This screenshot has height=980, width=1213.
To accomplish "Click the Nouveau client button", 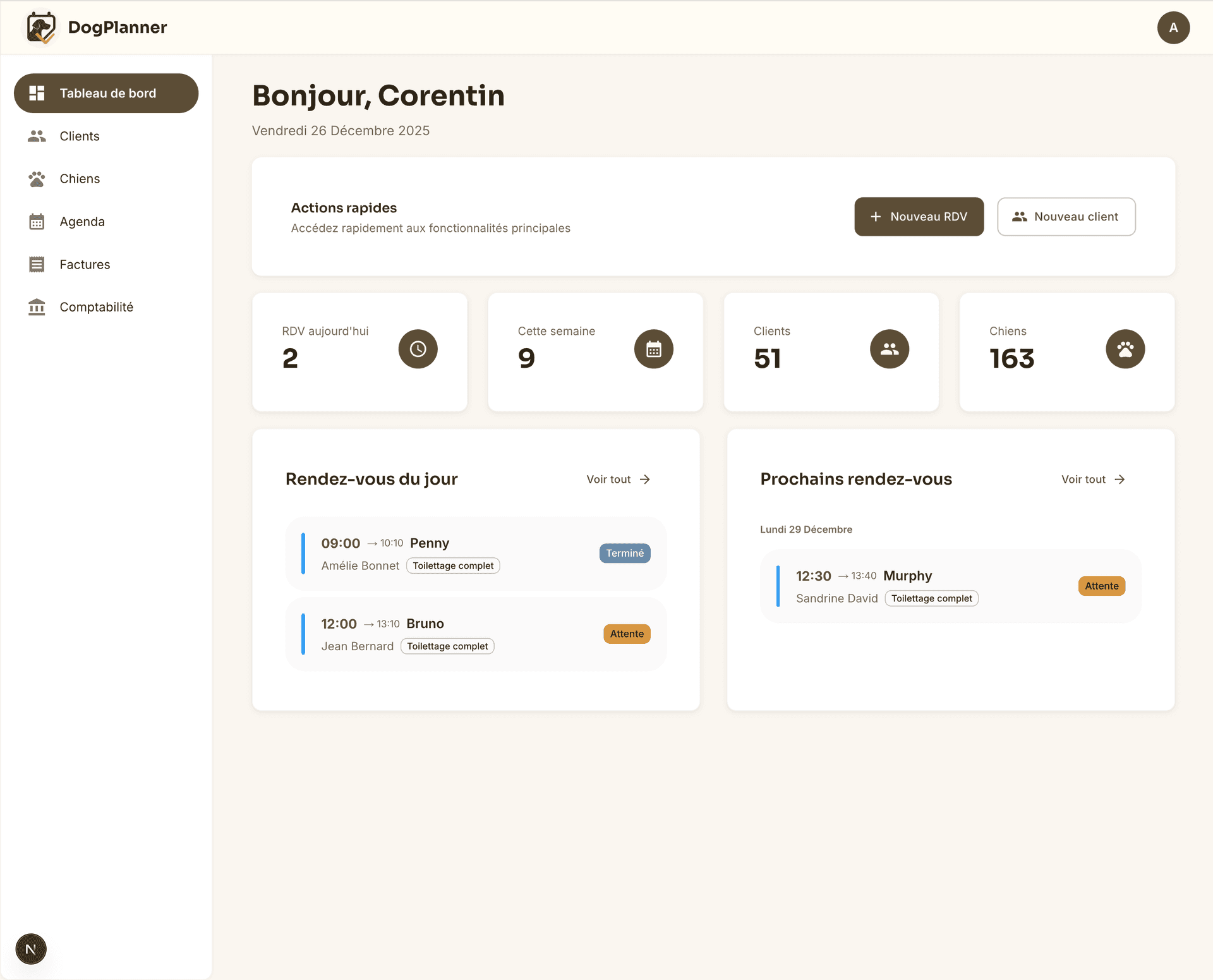I will point(1066,217).
